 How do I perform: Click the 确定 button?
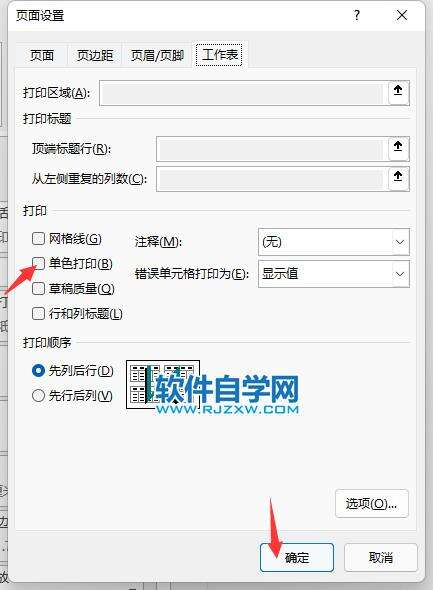coord(297,557)
